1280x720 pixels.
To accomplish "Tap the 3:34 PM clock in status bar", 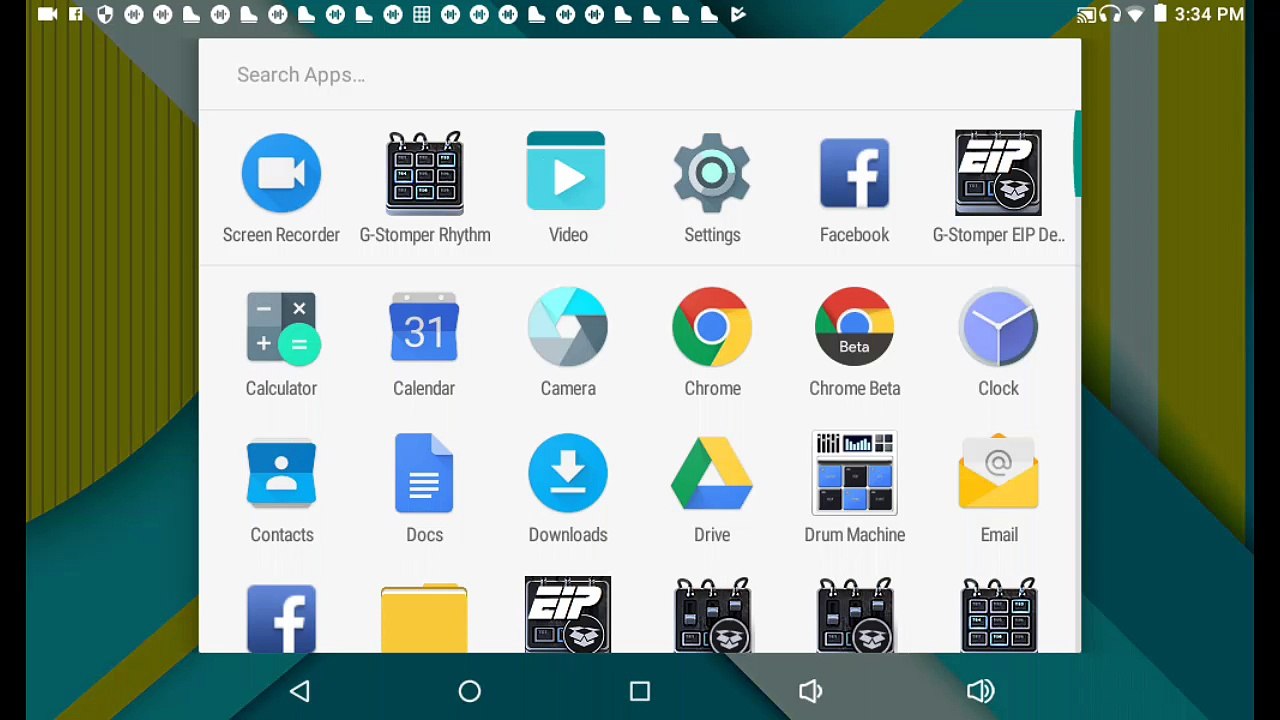I will point(1209,14).
